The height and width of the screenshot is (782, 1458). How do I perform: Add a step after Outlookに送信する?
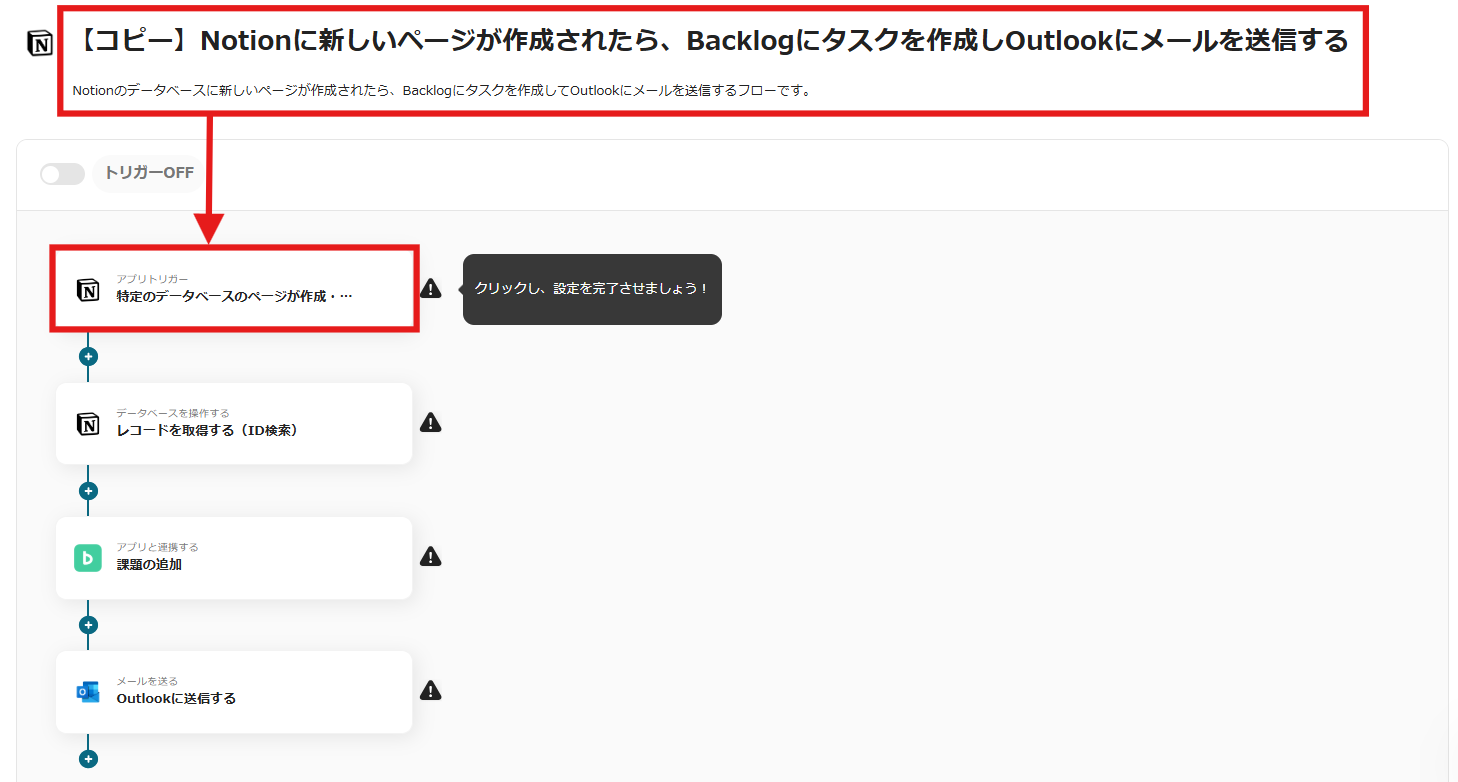point(88,759)
